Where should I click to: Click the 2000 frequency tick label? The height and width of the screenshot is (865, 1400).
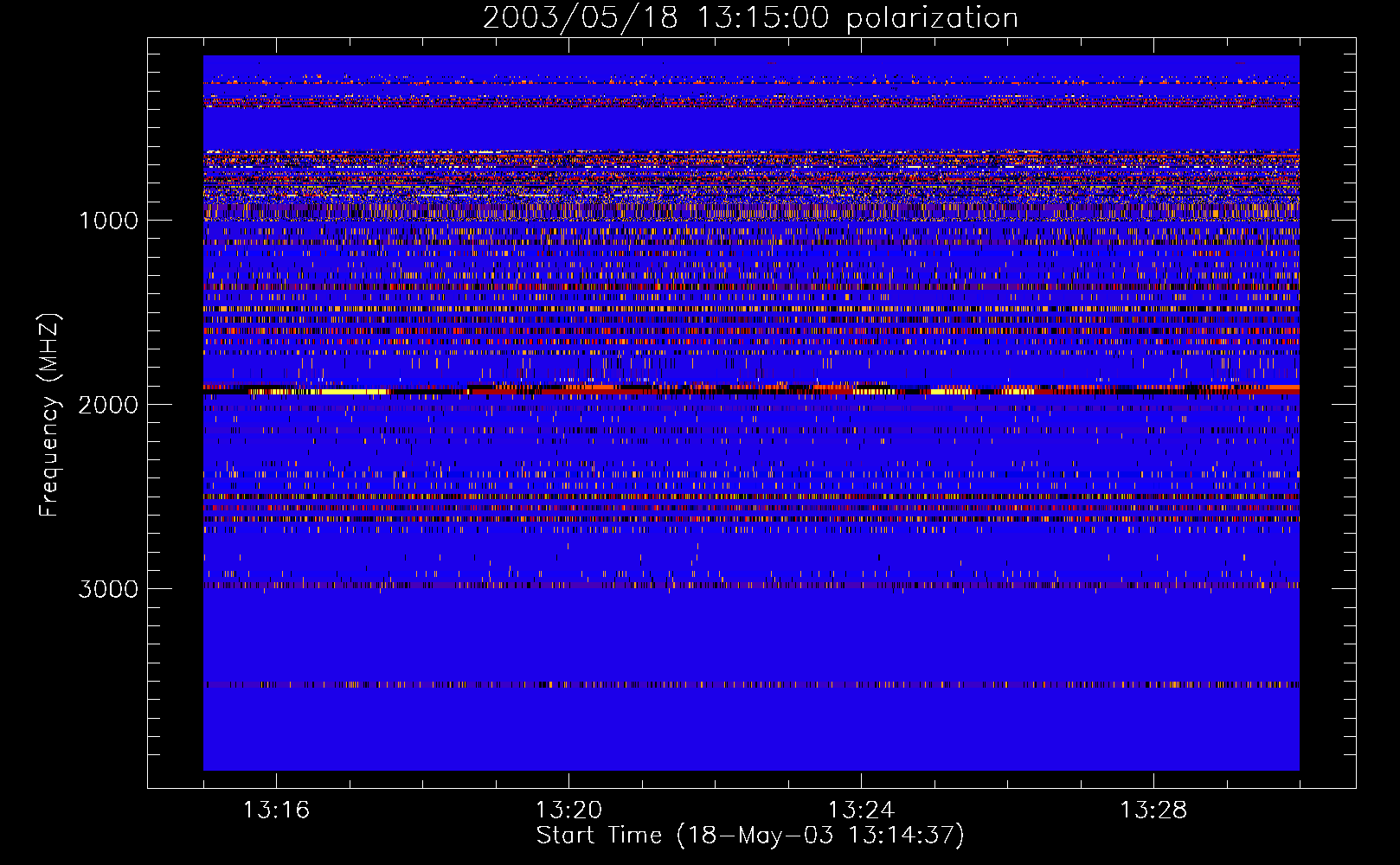[108, 405]
